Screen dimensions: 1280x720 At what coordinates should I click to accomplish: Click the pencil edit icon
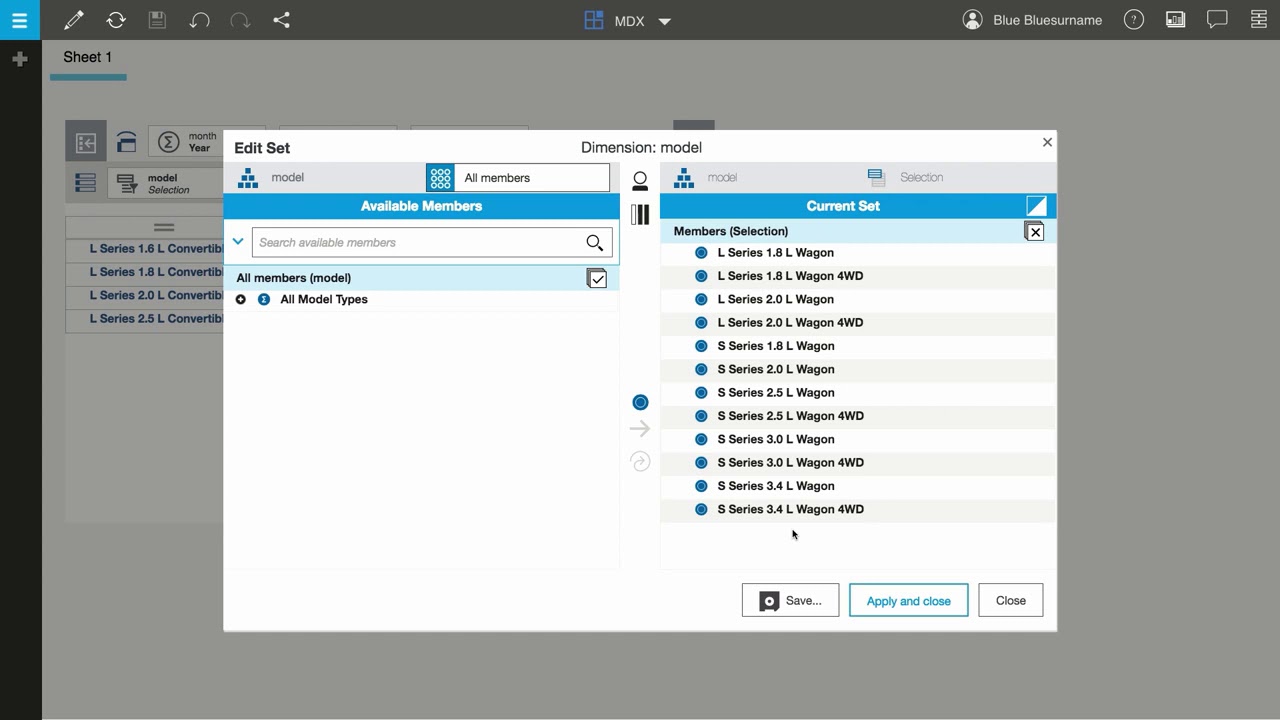point(74,20)
